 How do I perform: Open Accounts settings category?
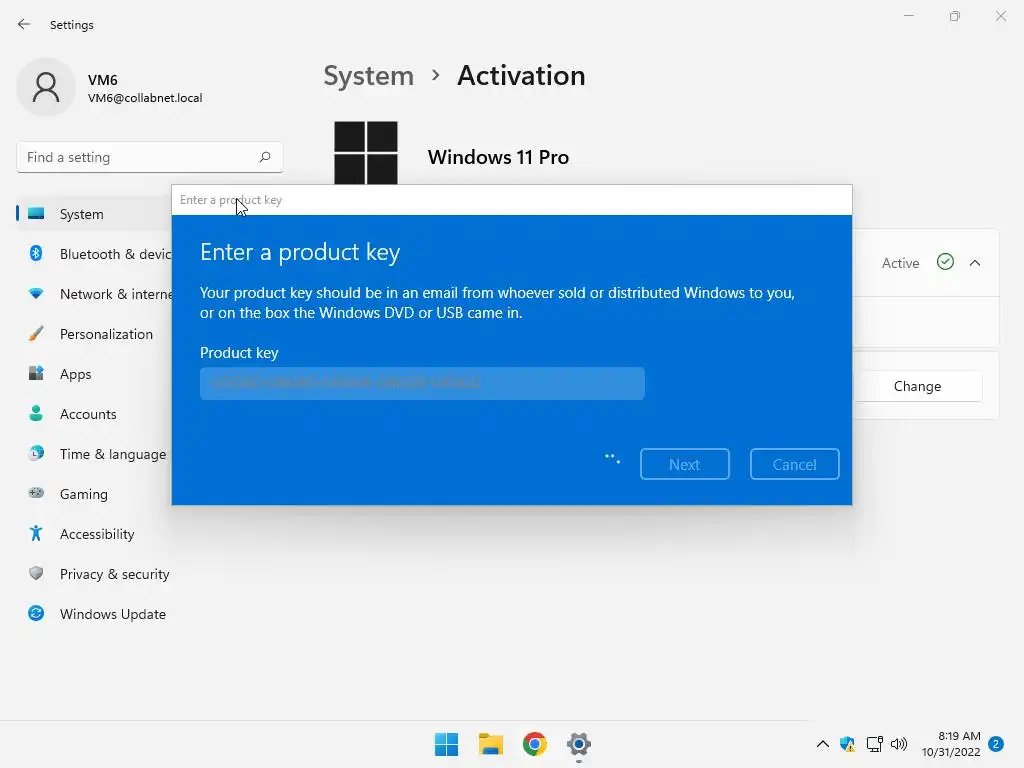94,414
